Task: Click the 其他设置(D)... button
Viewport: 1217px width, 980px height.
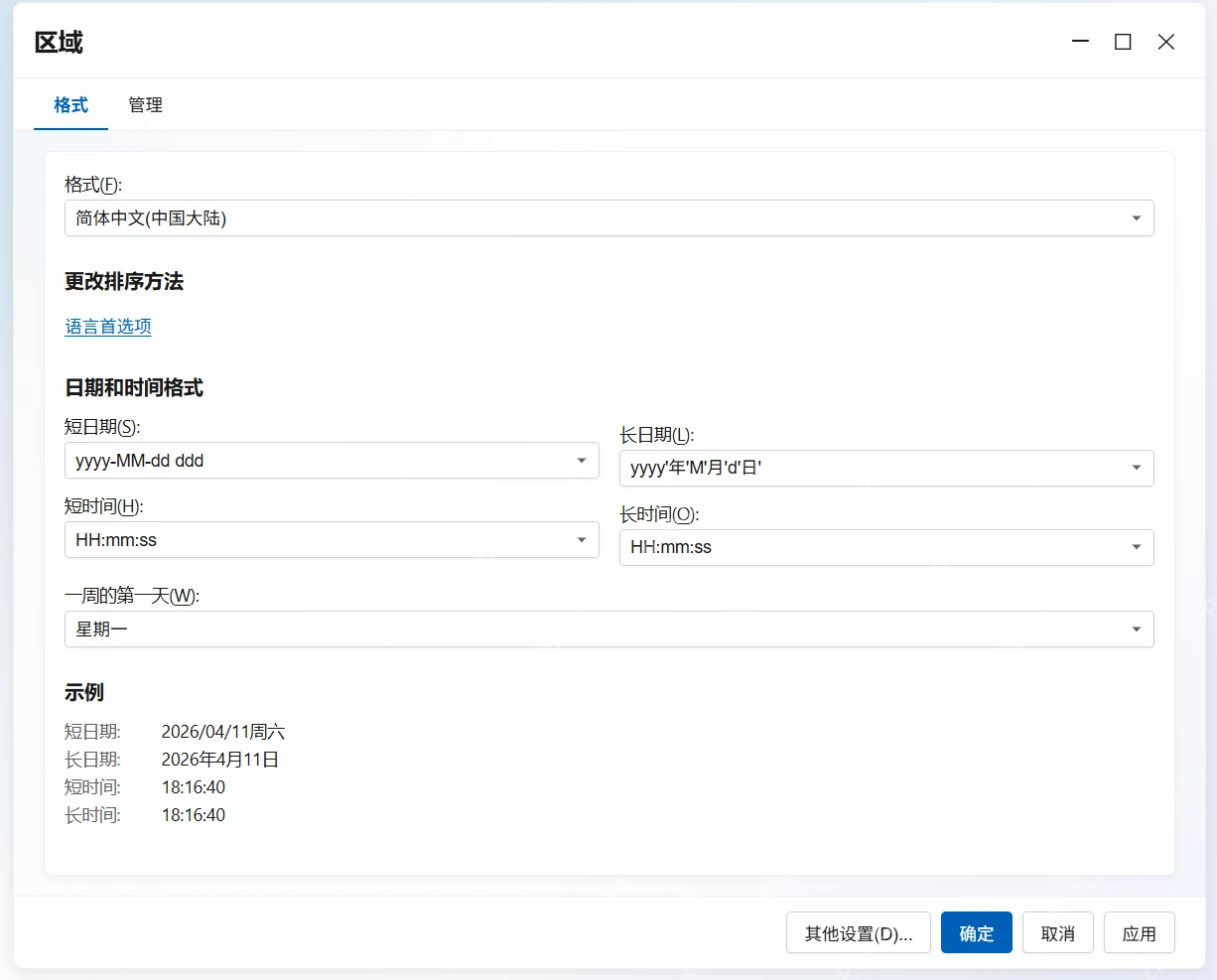Action: point(859,933)
